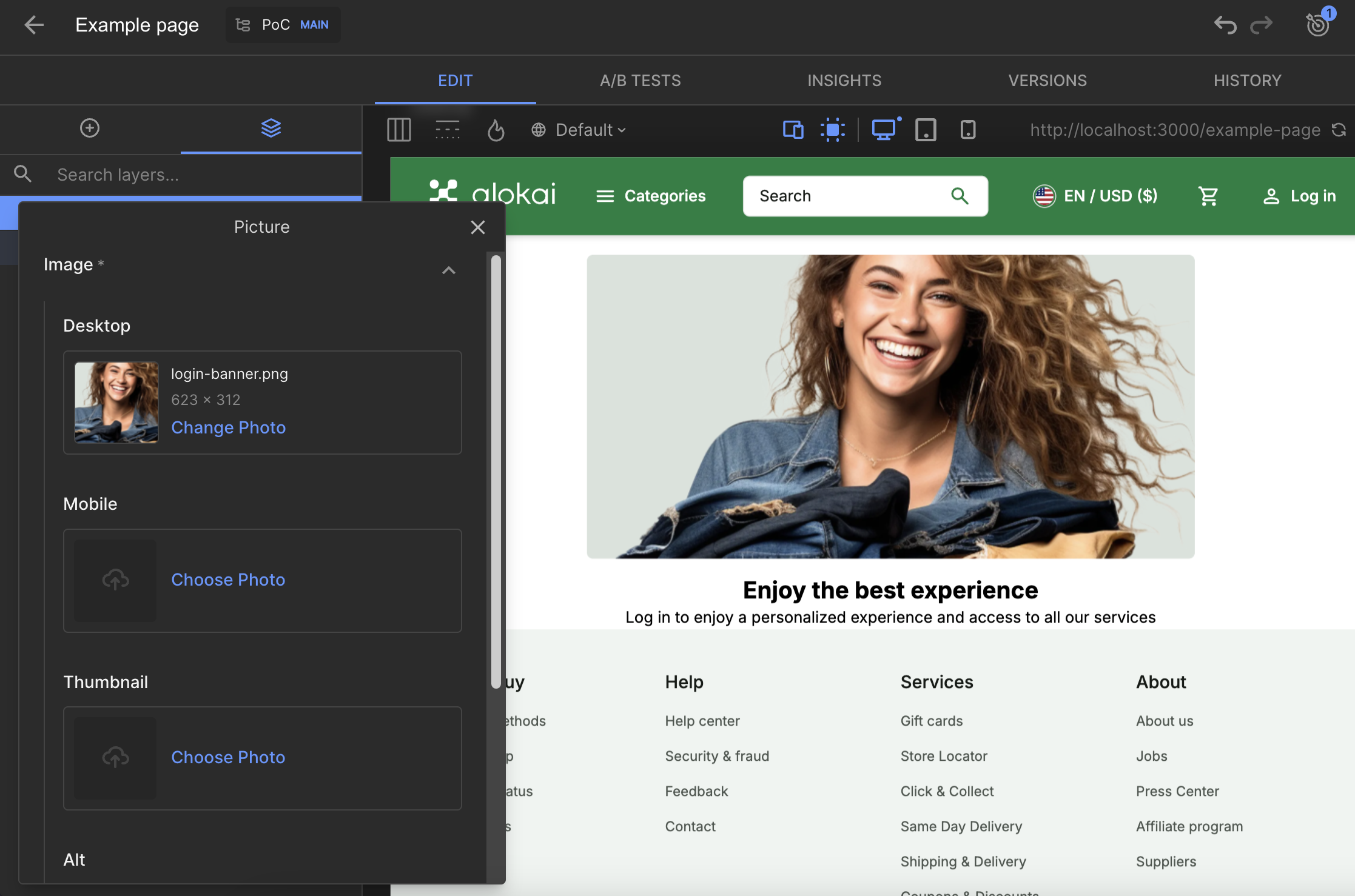Select the Layers panel tab
Image resolution: width=1355 pixels, height=896 pixels.
pyautogui.click(x=271, y=128)
